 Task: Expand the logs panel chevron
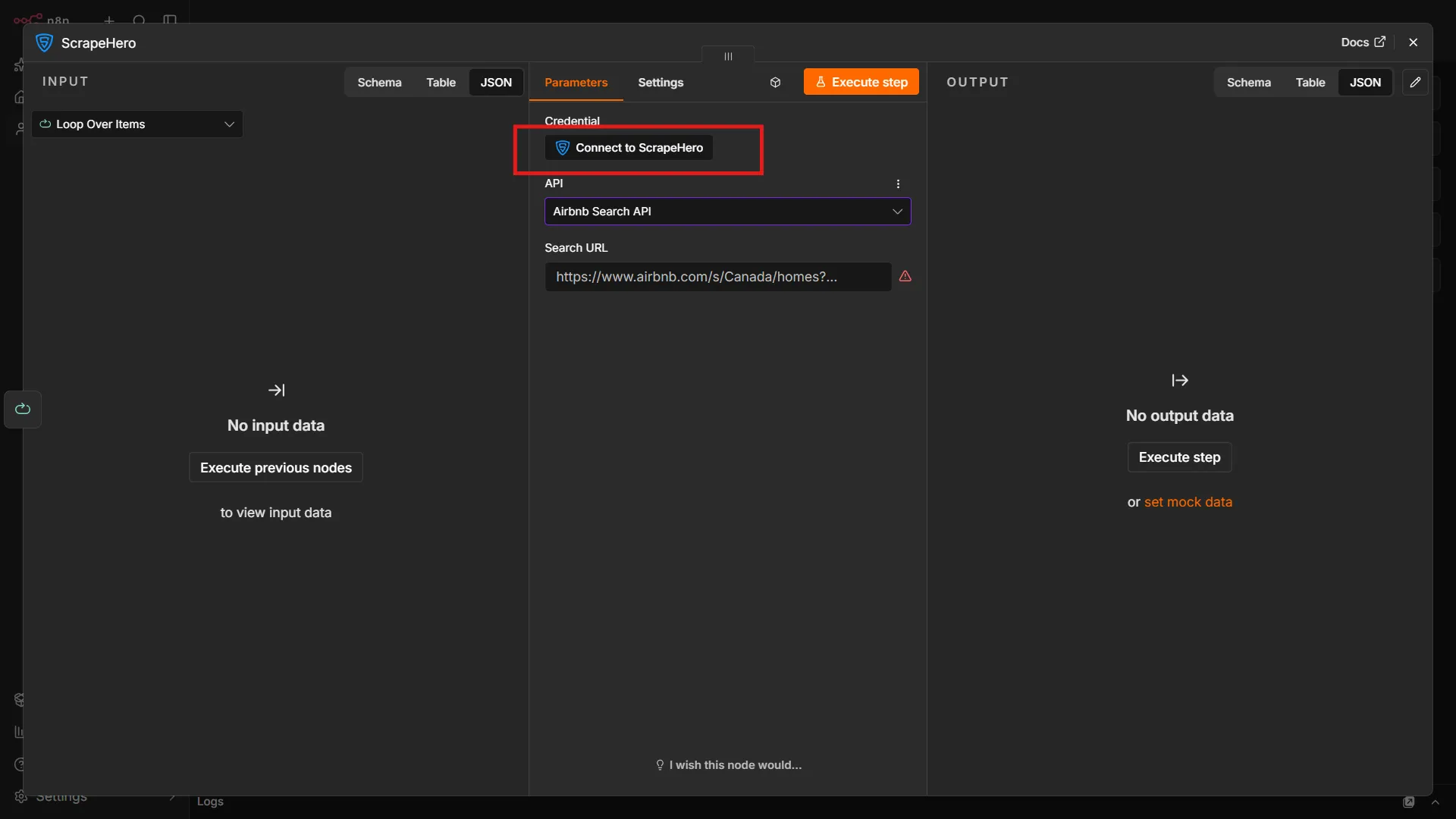tap(1435, 802)
